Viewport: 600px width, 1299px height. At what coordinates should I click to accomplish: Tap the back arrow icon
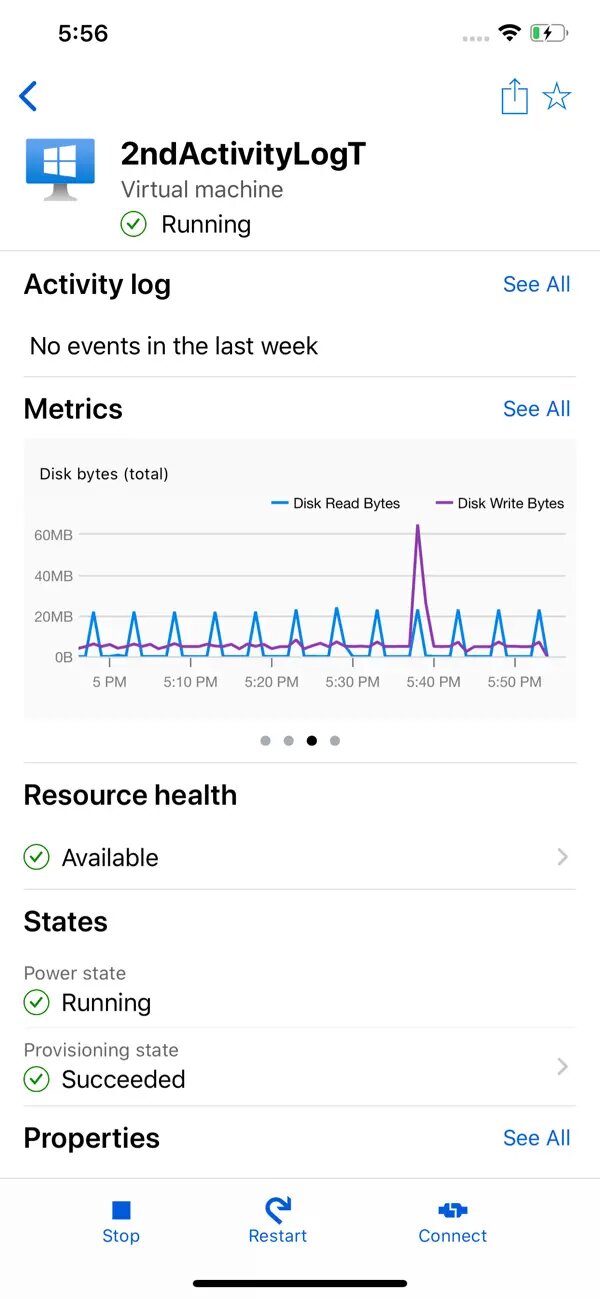(x=28, y=97)
